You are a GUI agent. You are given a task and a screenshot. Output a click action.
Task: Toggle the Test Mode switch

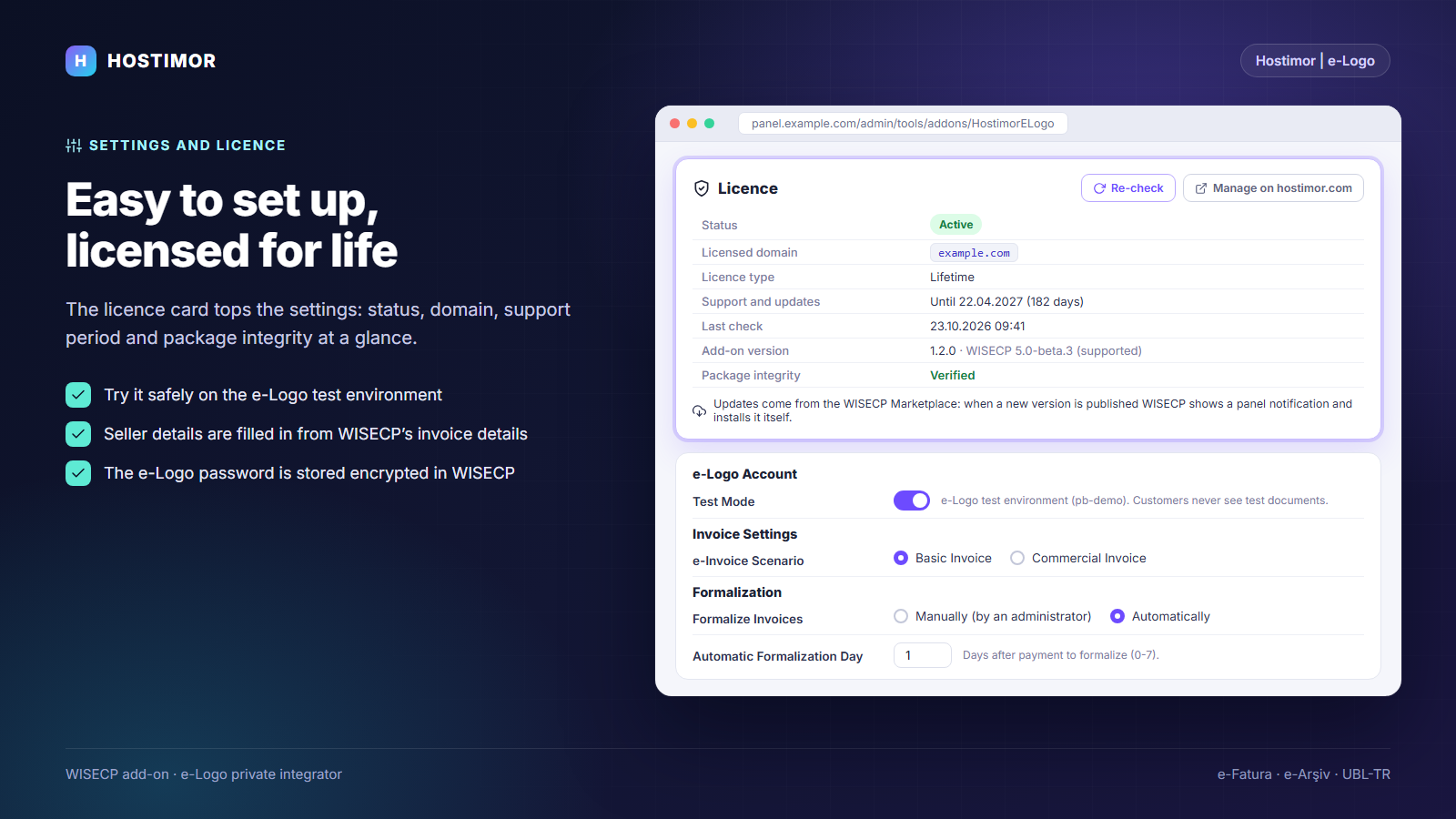(912, 500)
